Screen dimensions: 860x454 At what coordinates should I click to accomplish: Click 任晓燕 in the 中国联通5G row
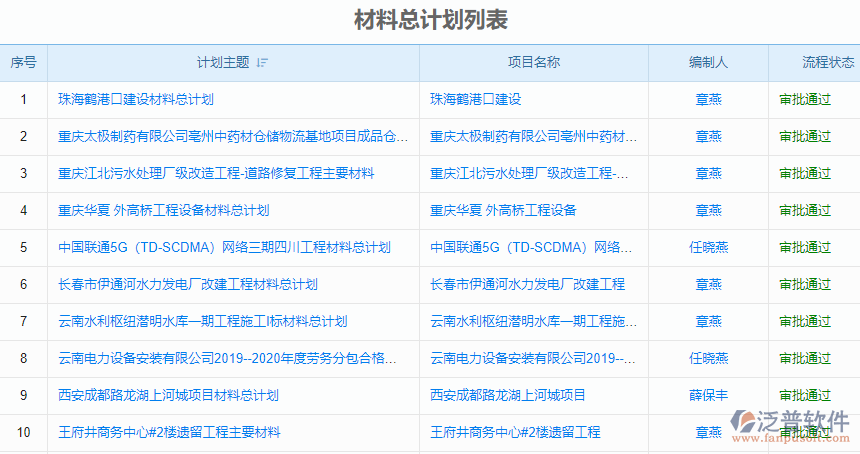[x=709, y=247]
